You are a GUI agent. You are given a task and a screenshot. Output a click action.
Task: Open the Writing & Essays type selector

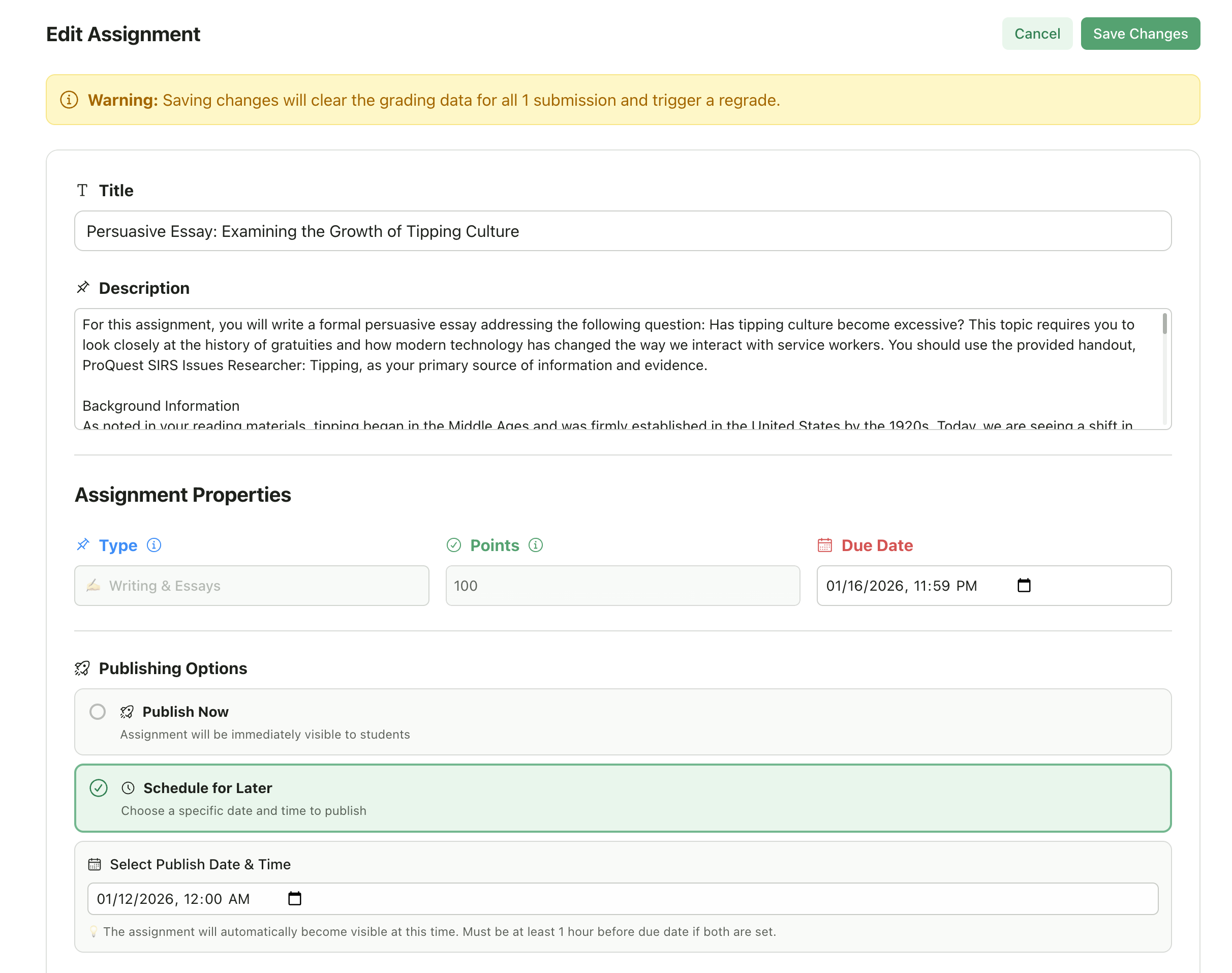(x=251, y=586)
